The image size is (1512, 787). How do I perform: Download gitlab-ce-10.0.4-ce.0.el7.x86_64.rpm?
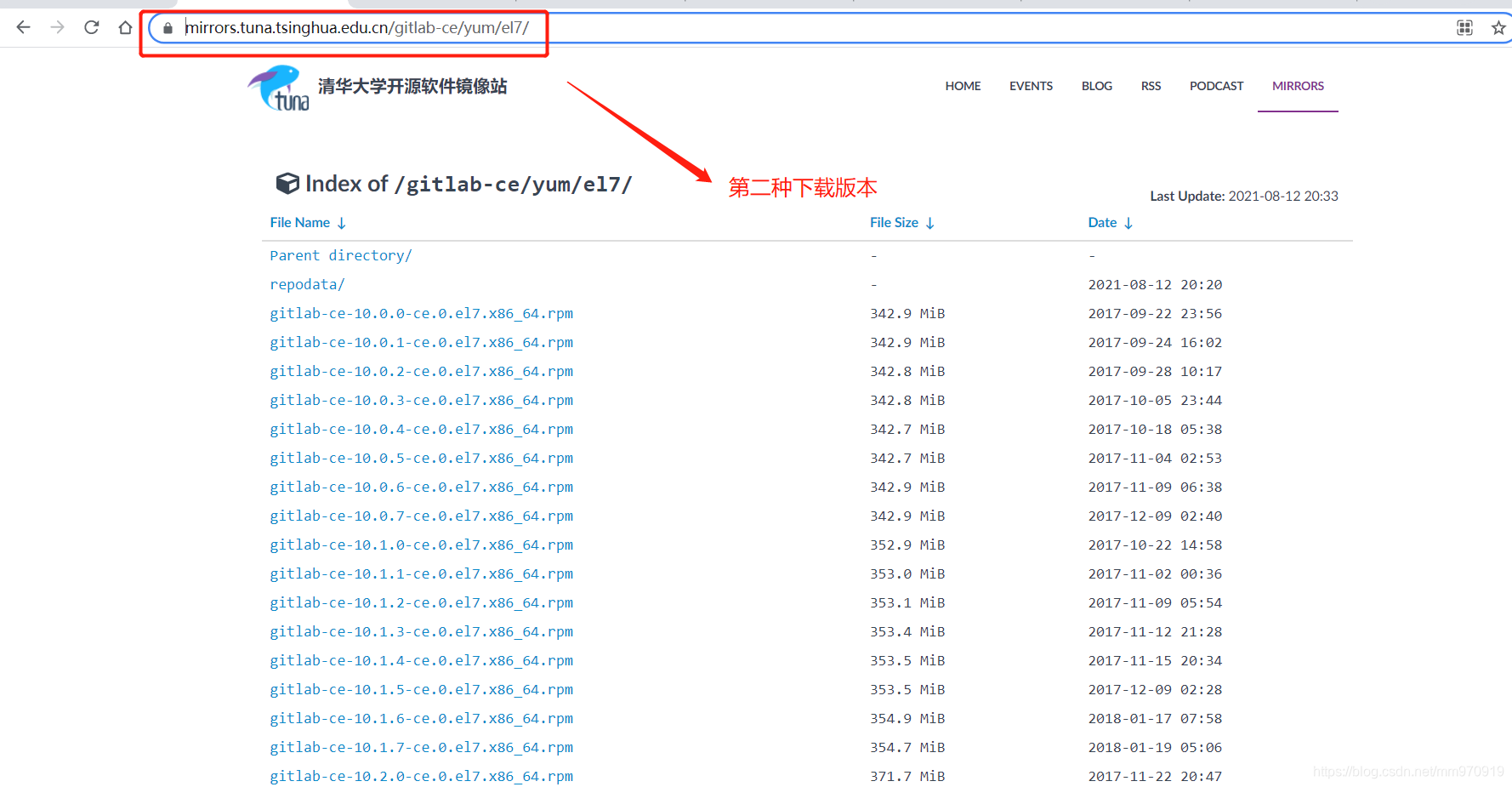[x=422, y=429]
